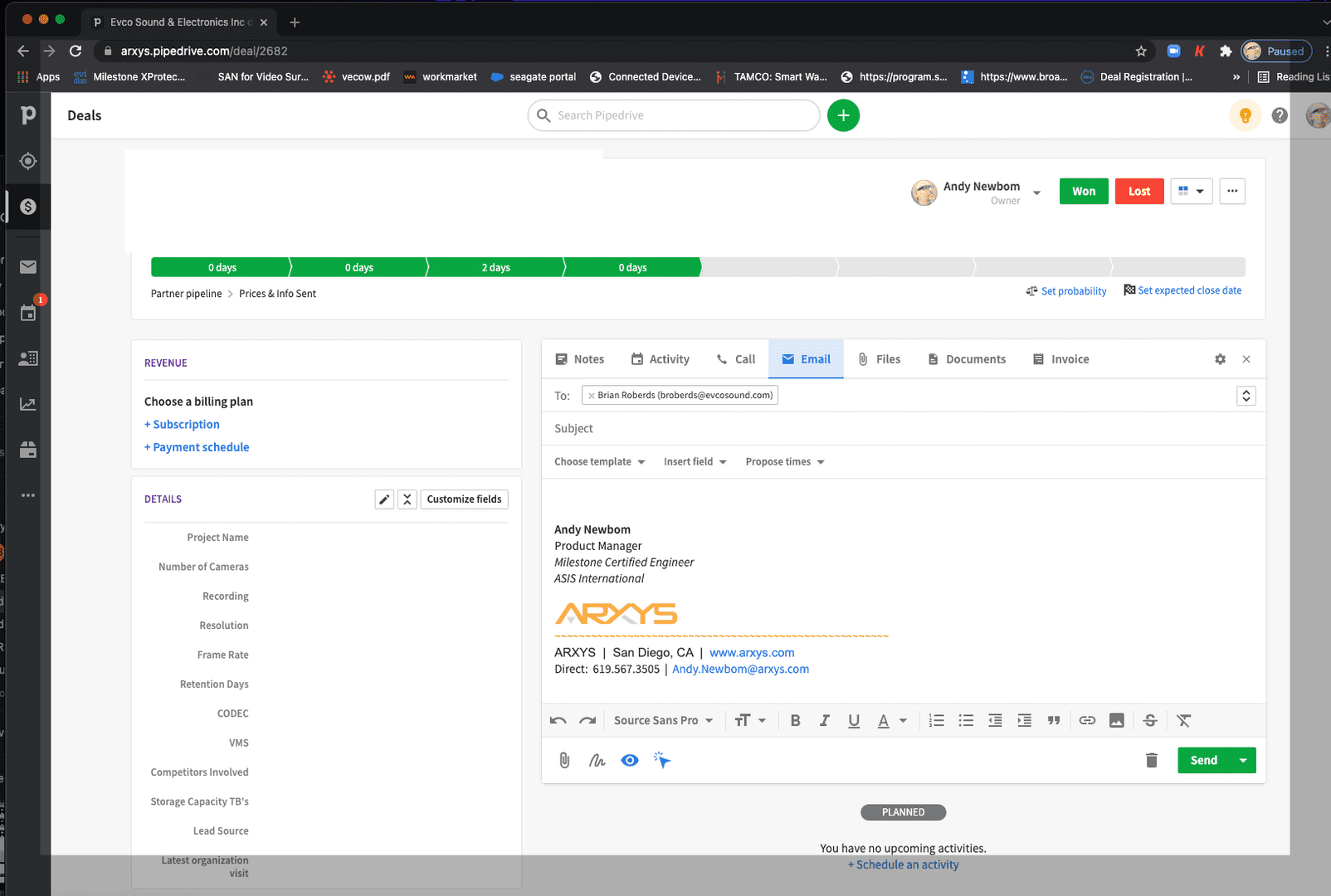The image size is (1331, 896).
Task: Open More dots in sidebar
Action: (x=28, y=495)
